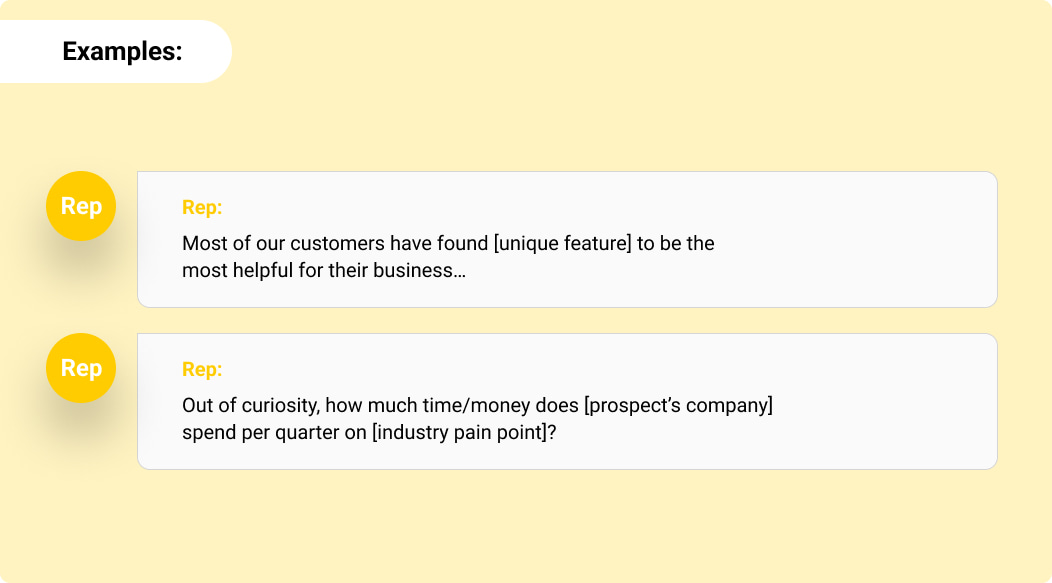Click the [prospect's company] placeholder text
Image resolution: width=1052 pixels, height=583 pixels.
tap(679, 406)
